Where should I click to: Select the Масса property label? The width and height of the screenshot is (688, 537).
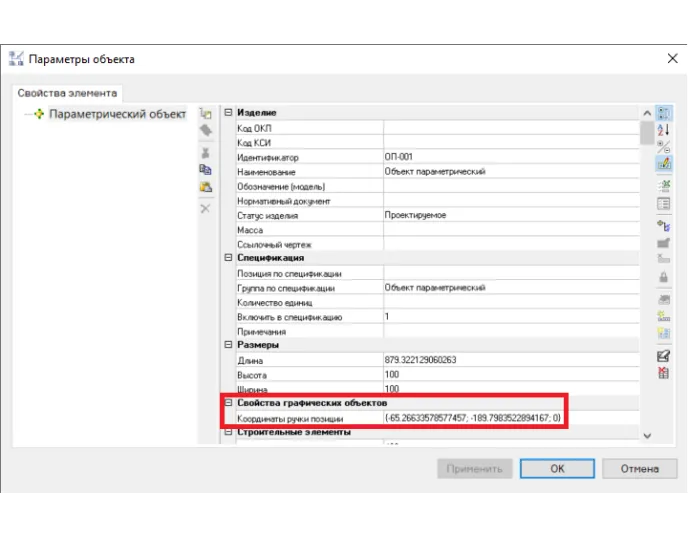click(250, 230)
